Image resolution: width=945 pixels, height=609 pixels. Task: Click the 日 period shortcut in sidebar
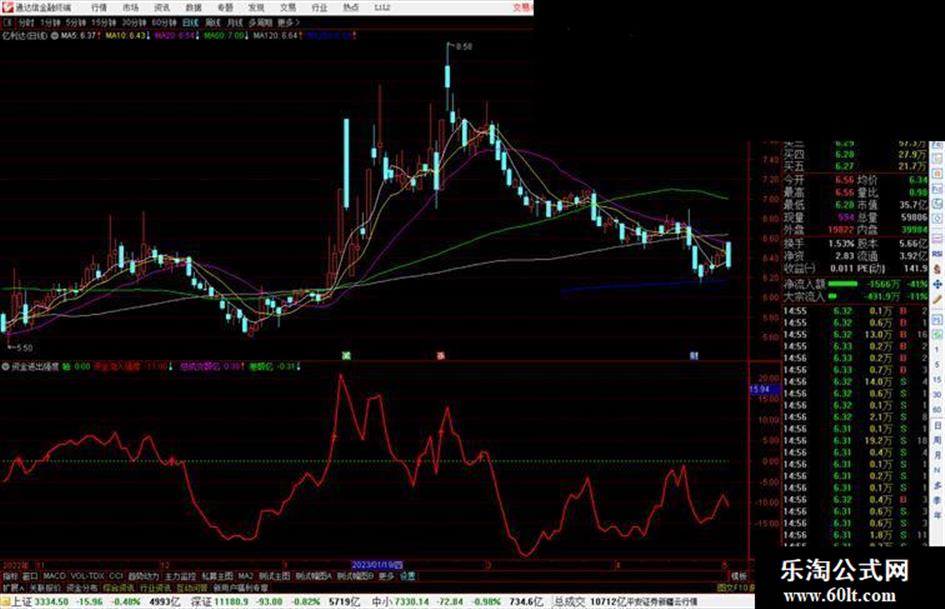(x=937, y=425)
